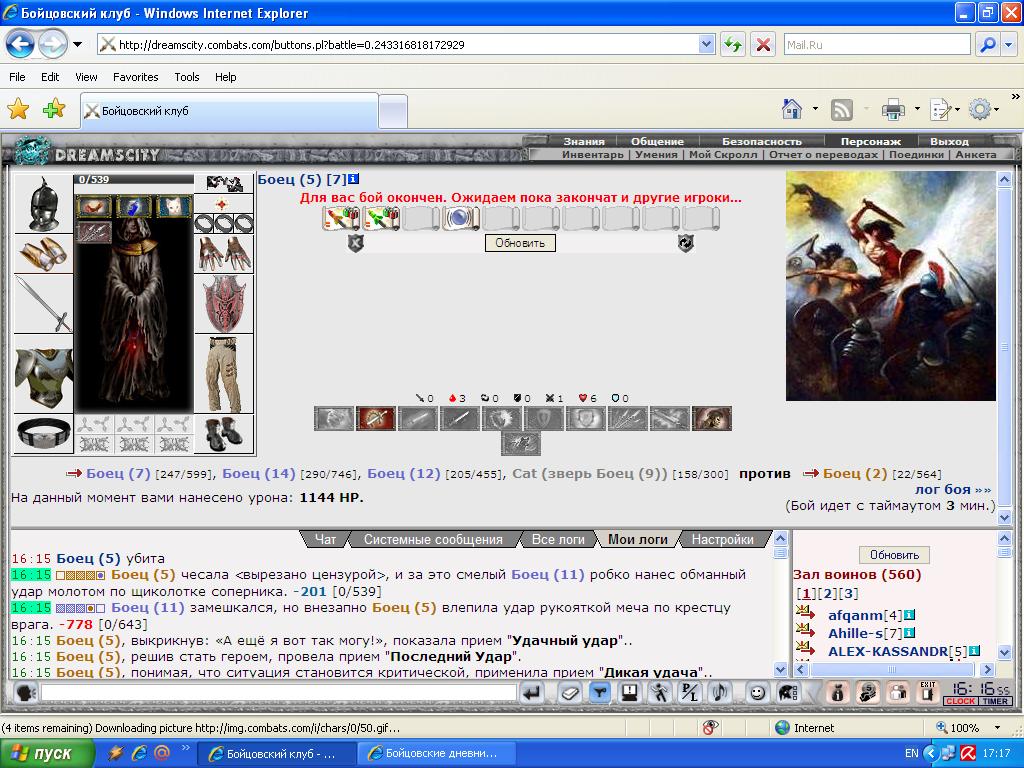This screenshot has width=1024, height=768.
Task: Click the red shield equipment slot
Action: pyautogui.click(x=224, y=304)
